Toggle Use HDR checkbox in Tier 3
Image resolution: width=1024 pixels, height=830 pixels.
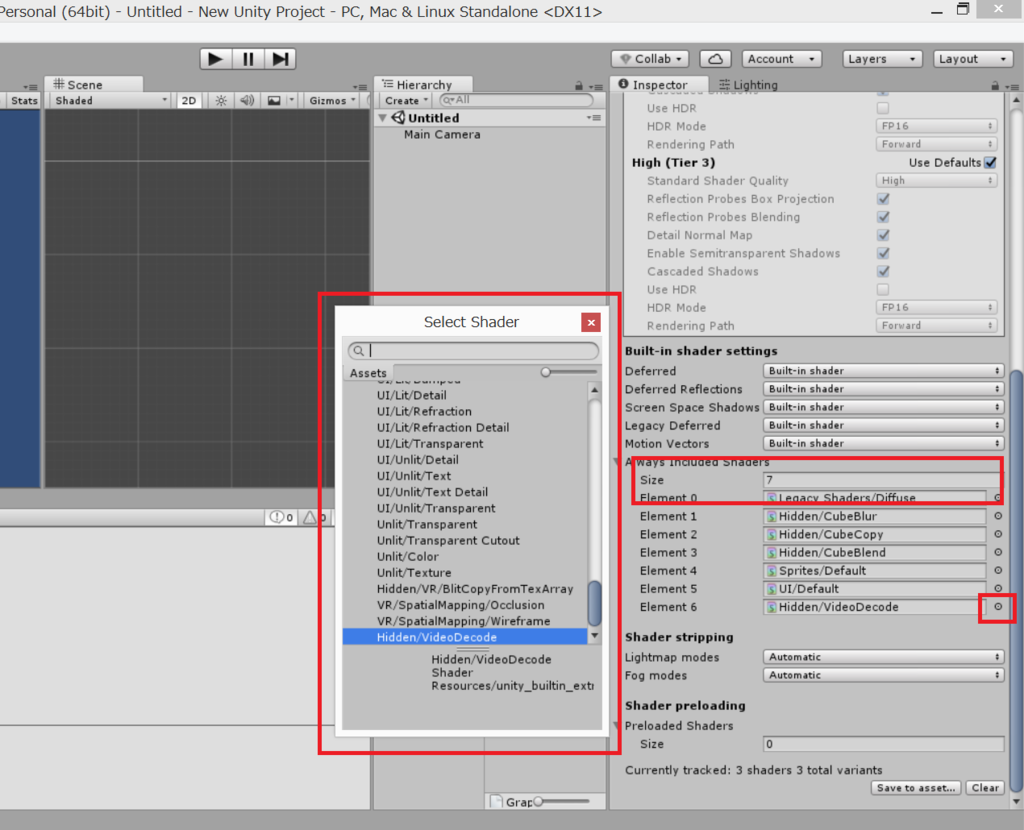tap(883, 289)
